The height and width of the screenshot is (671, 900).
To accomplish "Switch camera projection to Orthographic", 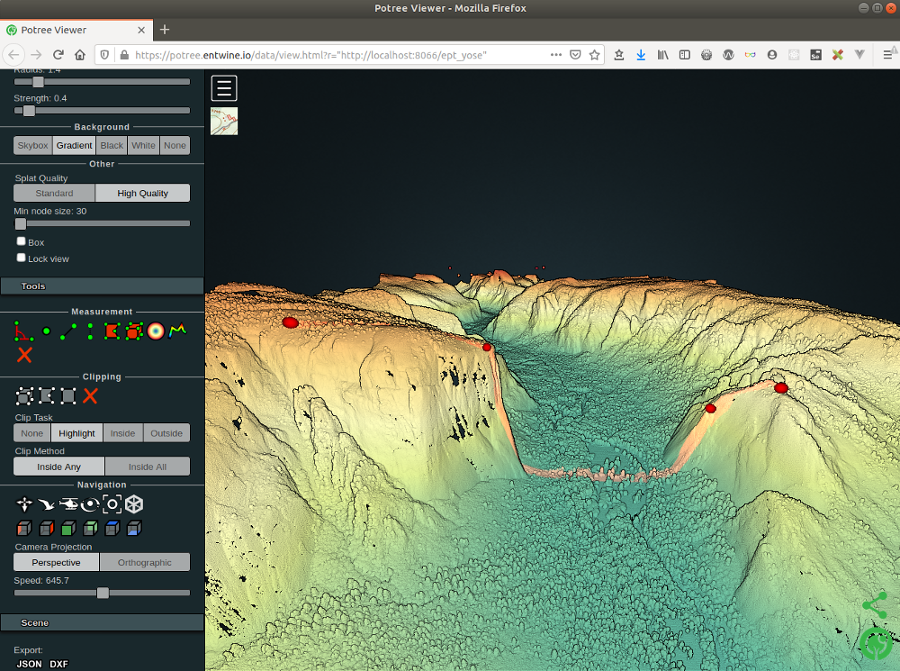I will (144, 562).
